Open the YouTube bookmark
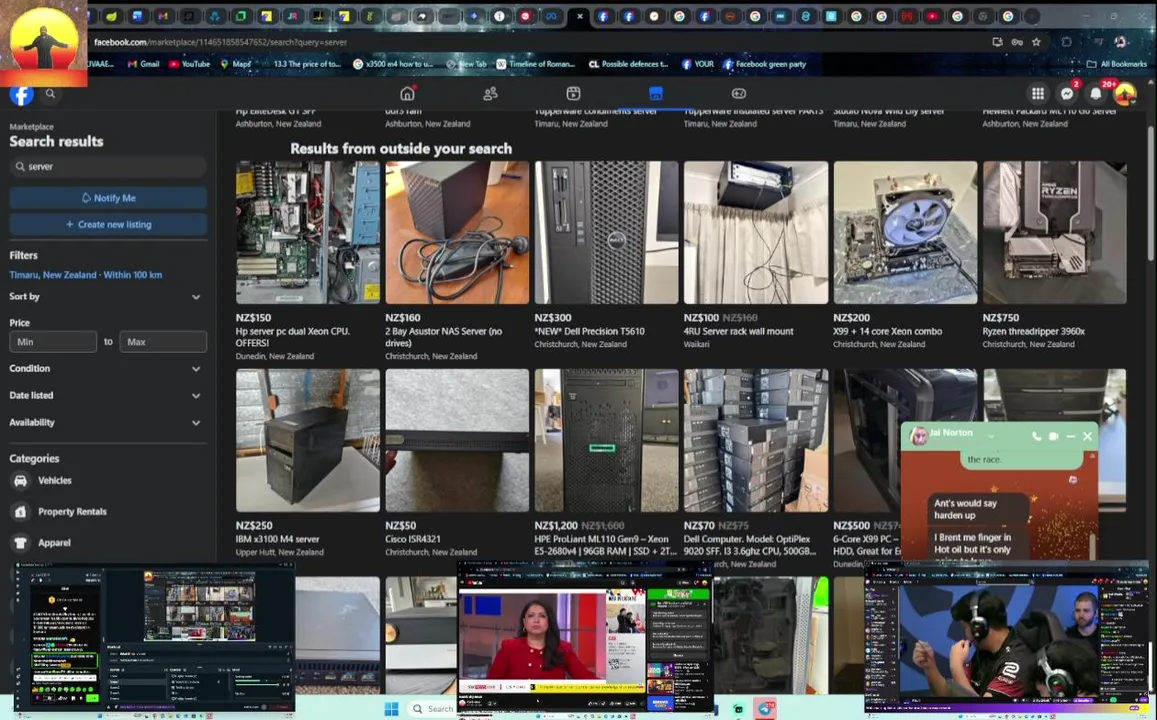1157x720 pixels. 190,64
